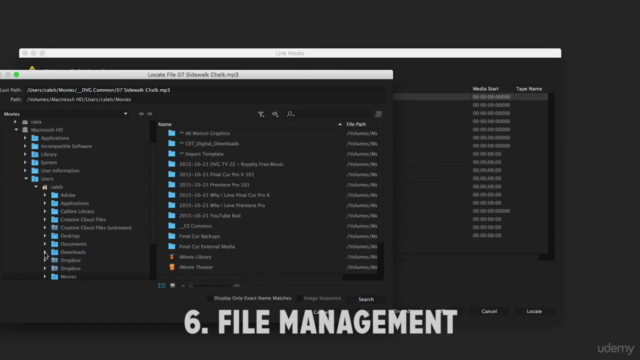640x360 pixels.
Task: Click the Calibre Library folder icon
Action: click(55, 211)
